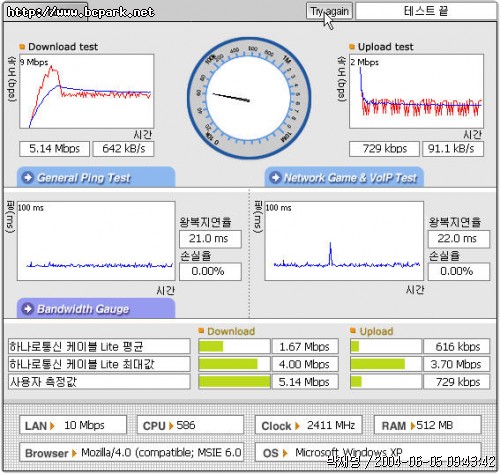
Task: Click the 729 kbps upload result field
Action: (x=384, y=149)
